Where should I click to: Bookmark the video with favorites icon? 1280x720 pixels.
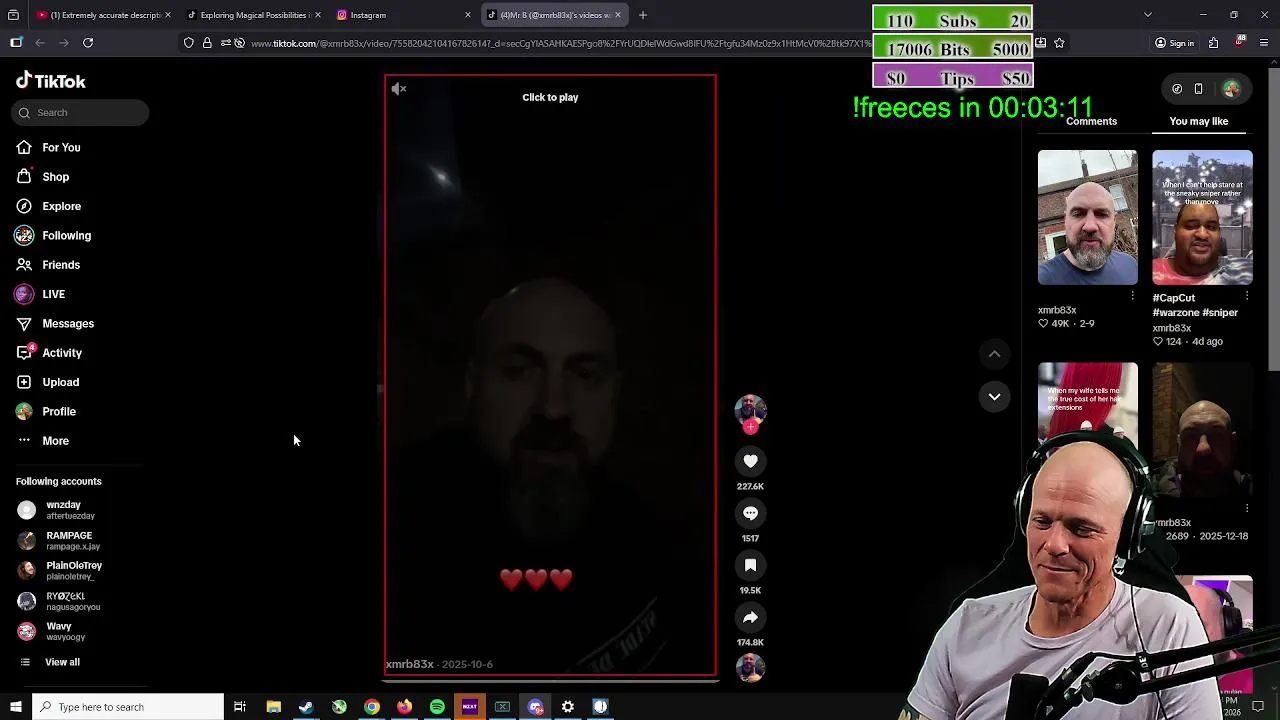tap(750, 565)
